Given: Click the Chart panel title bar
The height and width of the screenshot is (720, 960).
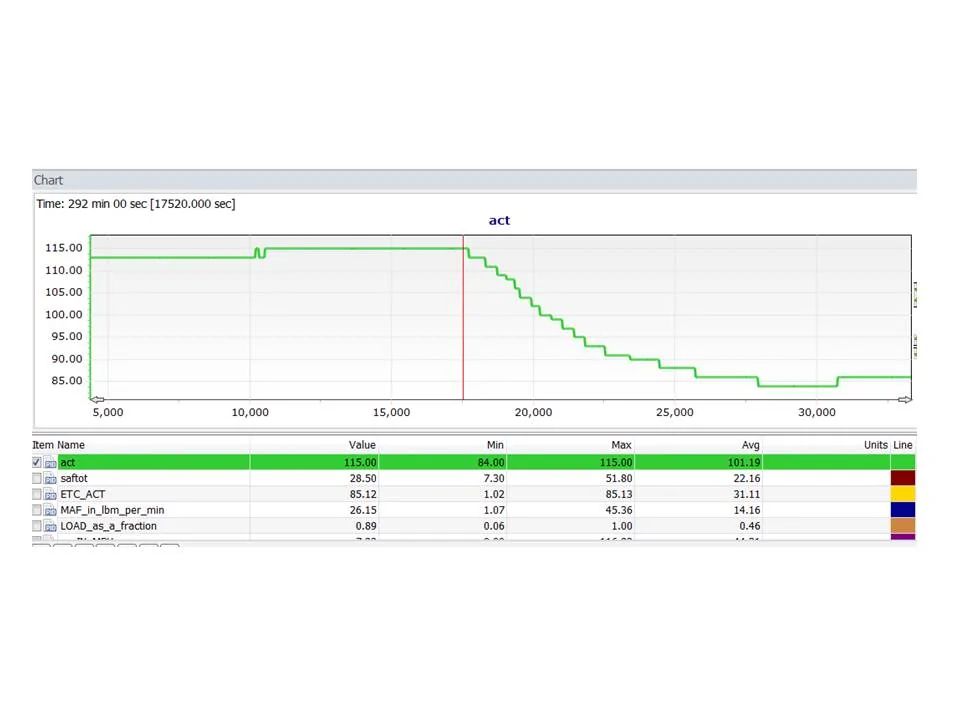Looking at the screenshot, I should tap(474, 180).
